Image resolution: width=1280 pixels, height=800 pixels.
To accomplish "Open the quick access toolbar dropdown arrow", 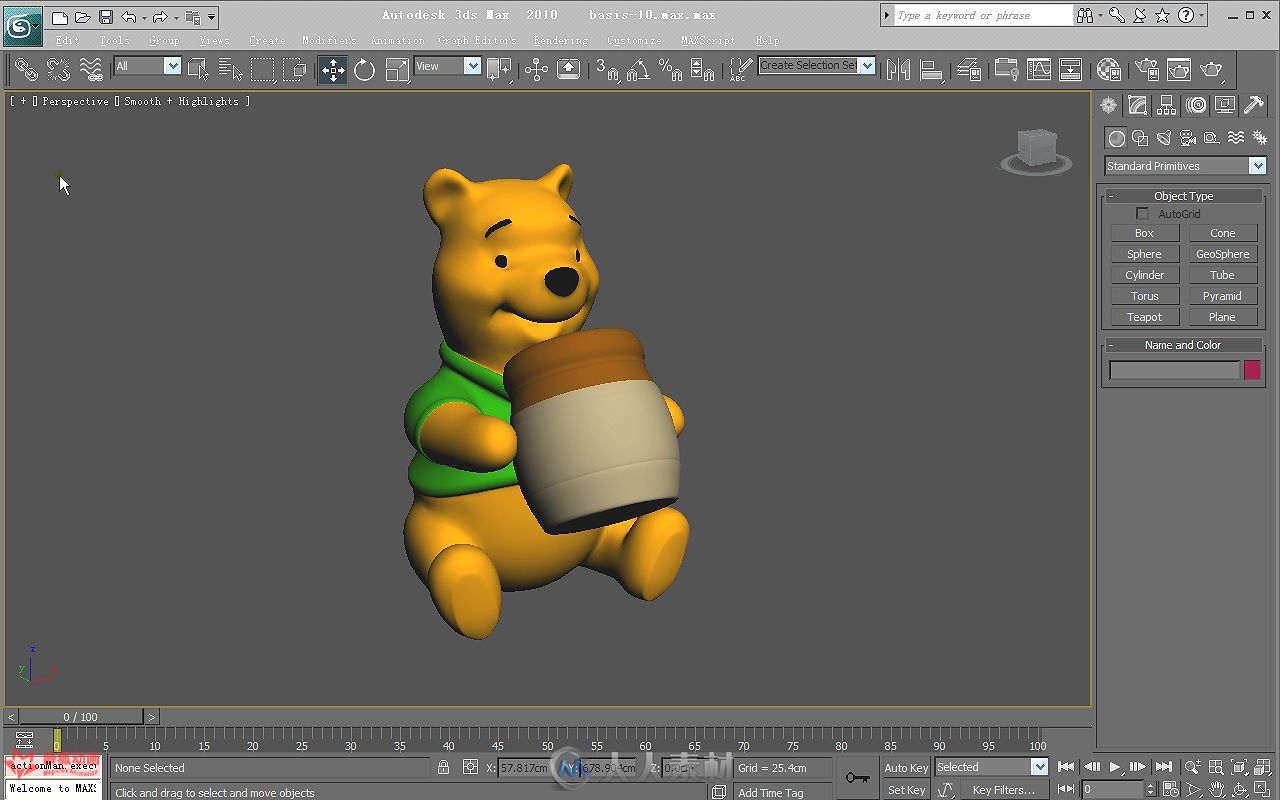I will pos(212,17).
